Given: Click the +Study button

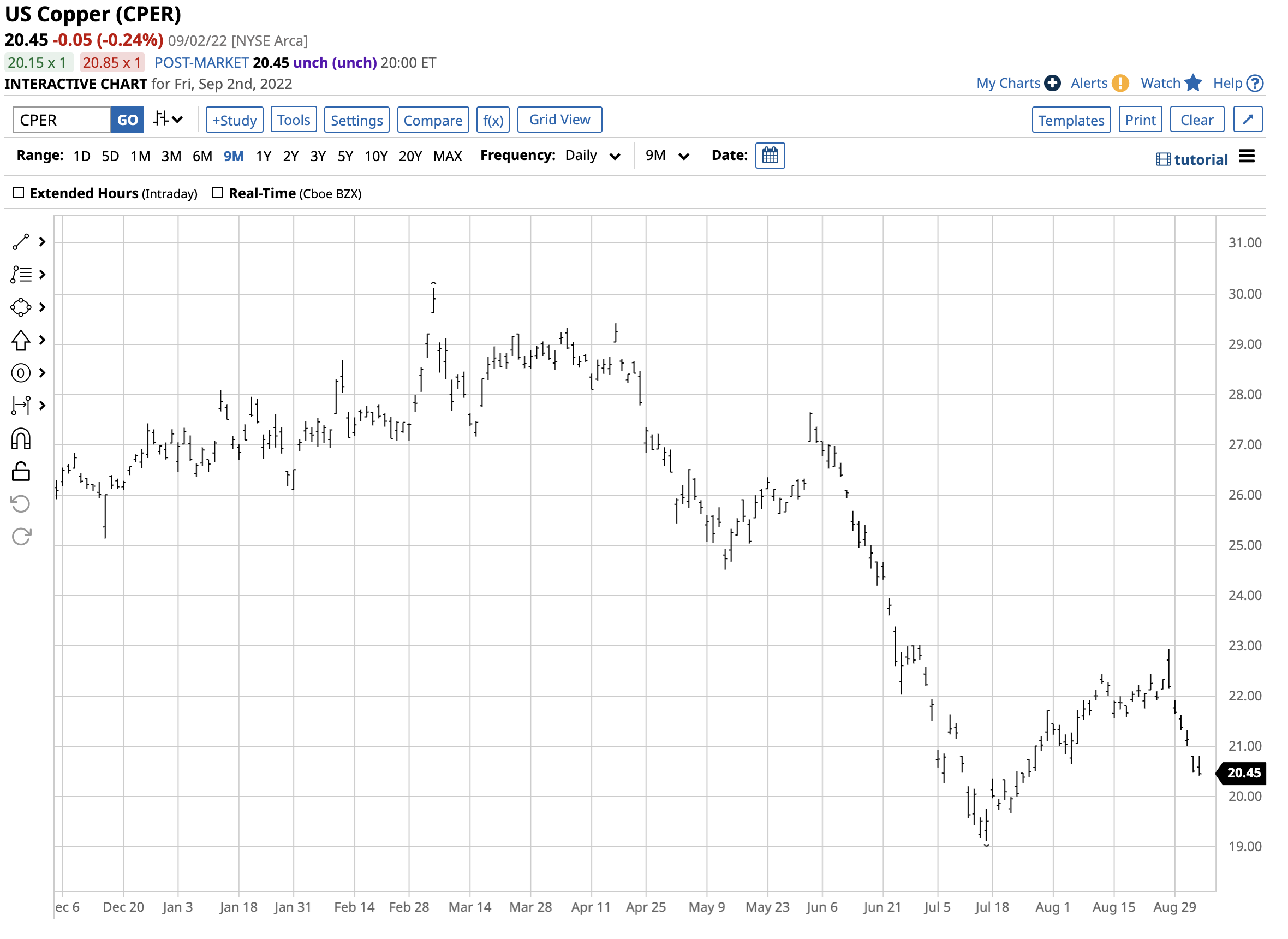Looking at the screenshot, I should coord(235,120).
